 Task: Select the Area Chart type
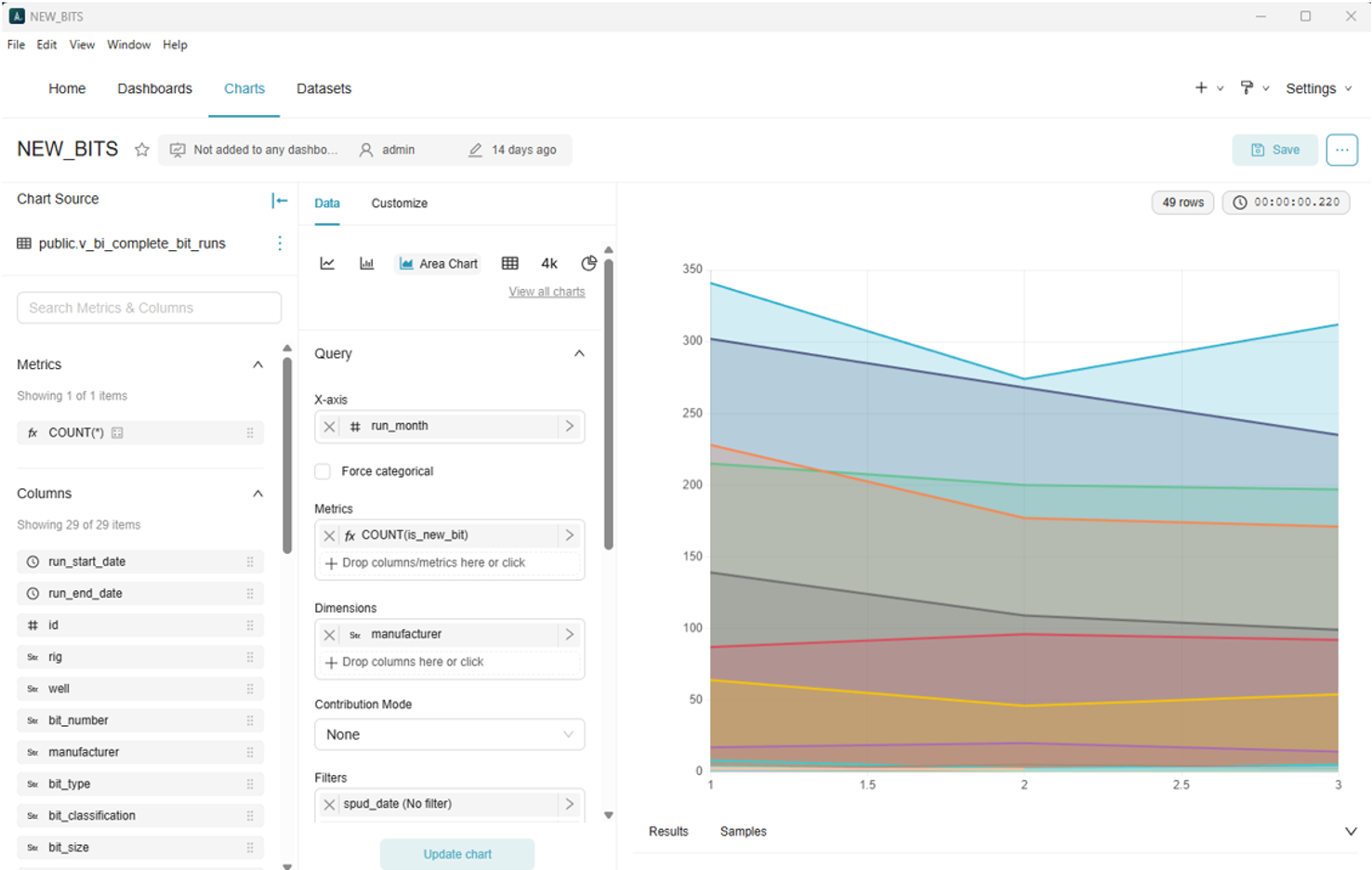point(439,264)
